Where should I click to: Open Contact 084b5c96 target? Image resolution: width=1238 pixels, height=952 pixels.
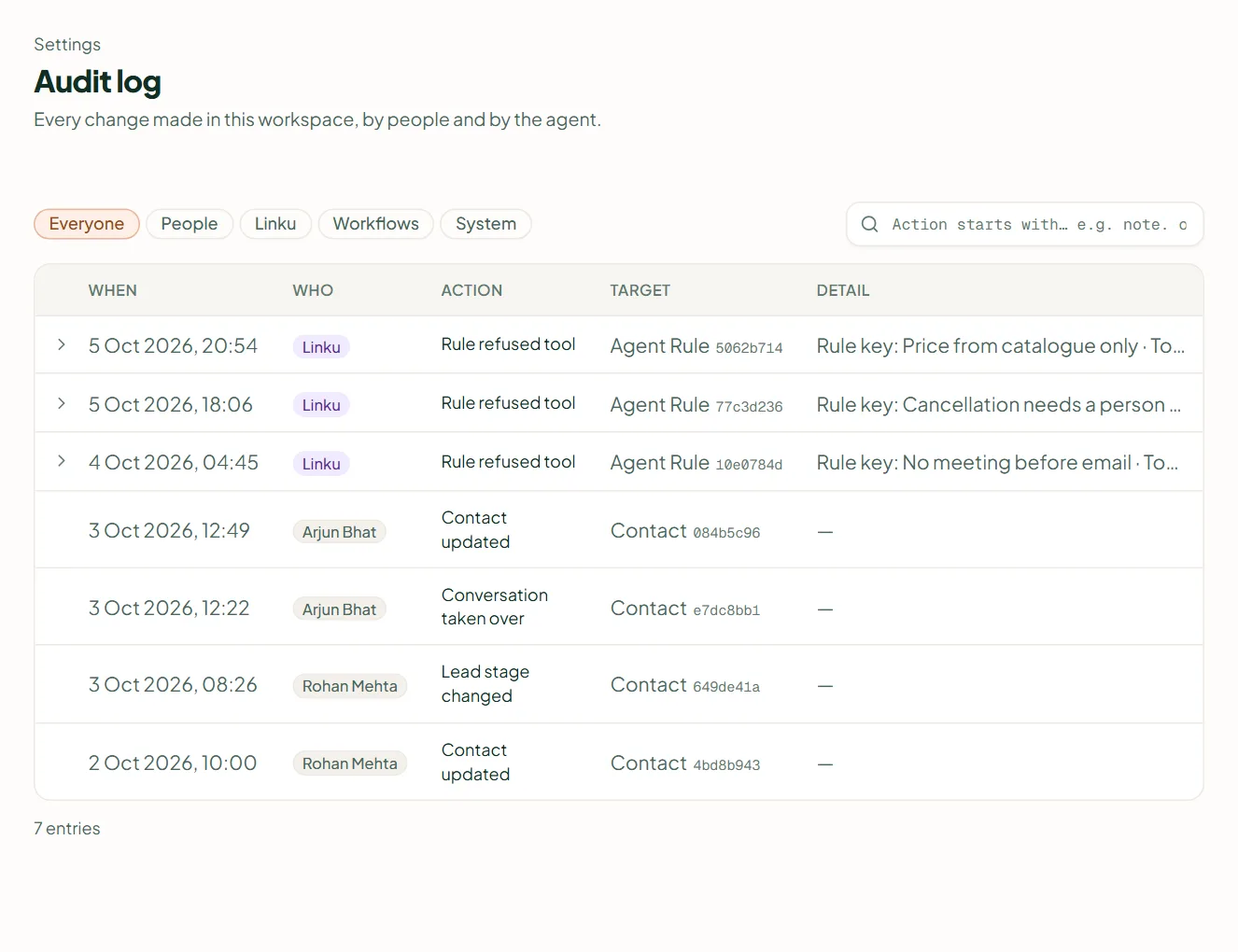click(x=685, y=531)
